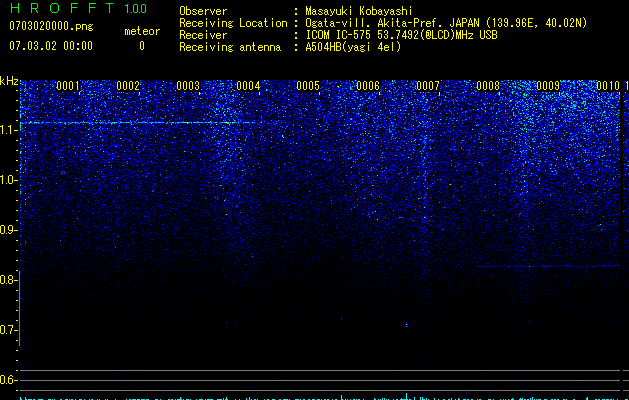Image resolution: width=629 pixels, height=400 pixels.
Task: Click the 0.8 frequency axis label
Action: [7, 280]
